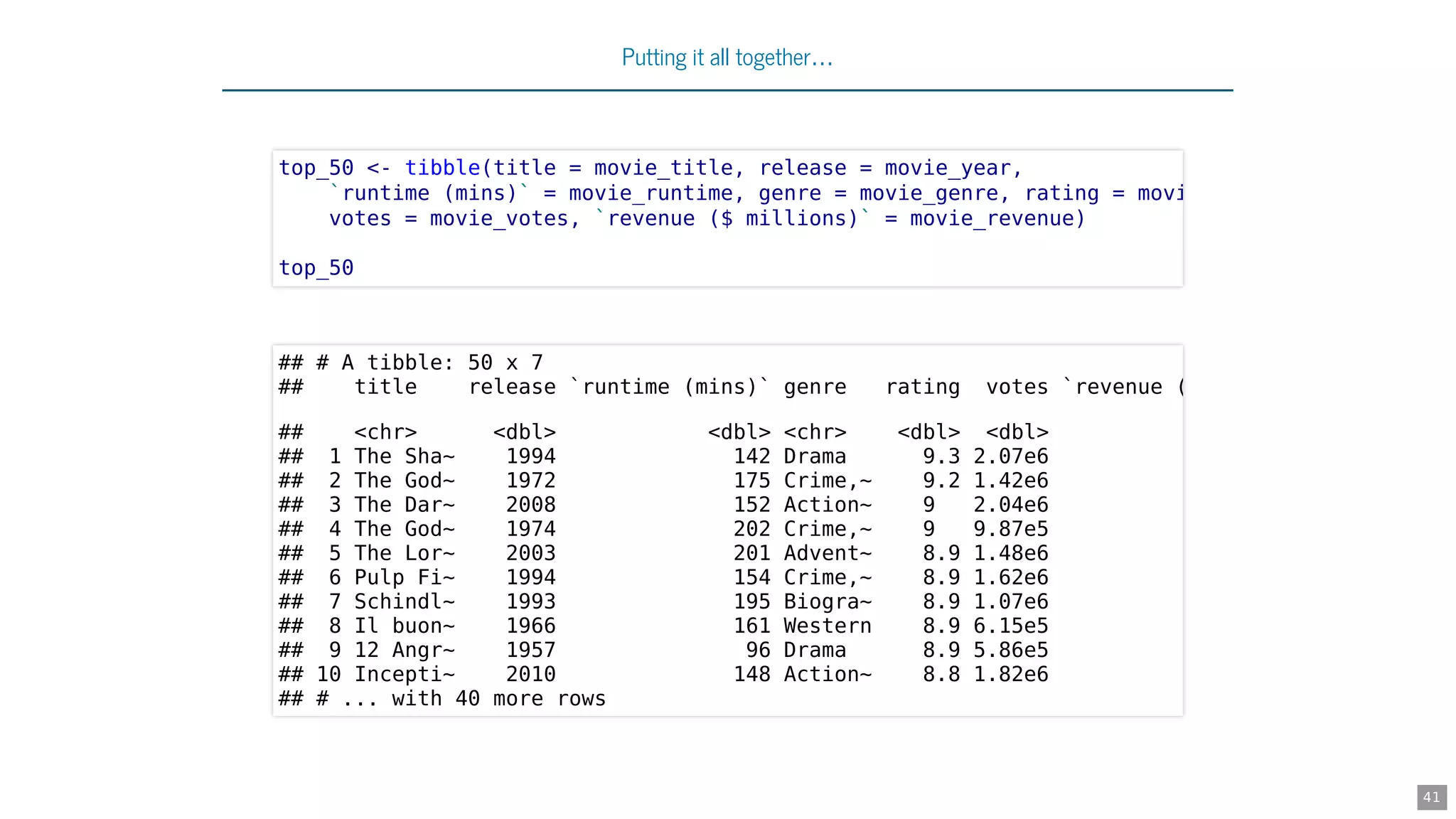Image resolution: width=1456 pixels, height=819 pixels.
Task: Click runtime value '202'
Action: (751, 529)
